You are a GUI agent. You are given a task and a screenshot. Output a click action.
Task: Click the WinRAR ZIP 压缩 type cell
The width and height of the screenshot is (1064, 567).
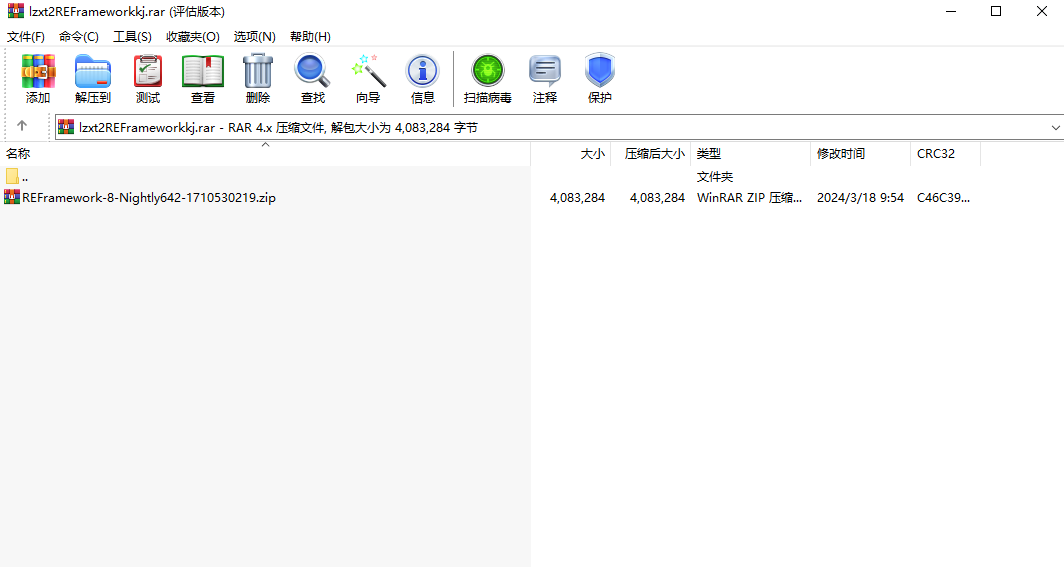pyautogui.click(x=749, y=197)
